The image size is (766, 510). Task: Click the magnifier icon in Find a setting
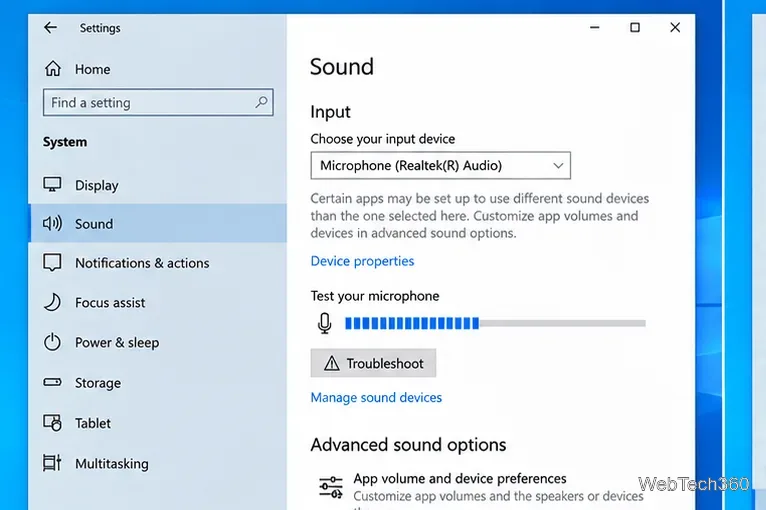(261, 102)
